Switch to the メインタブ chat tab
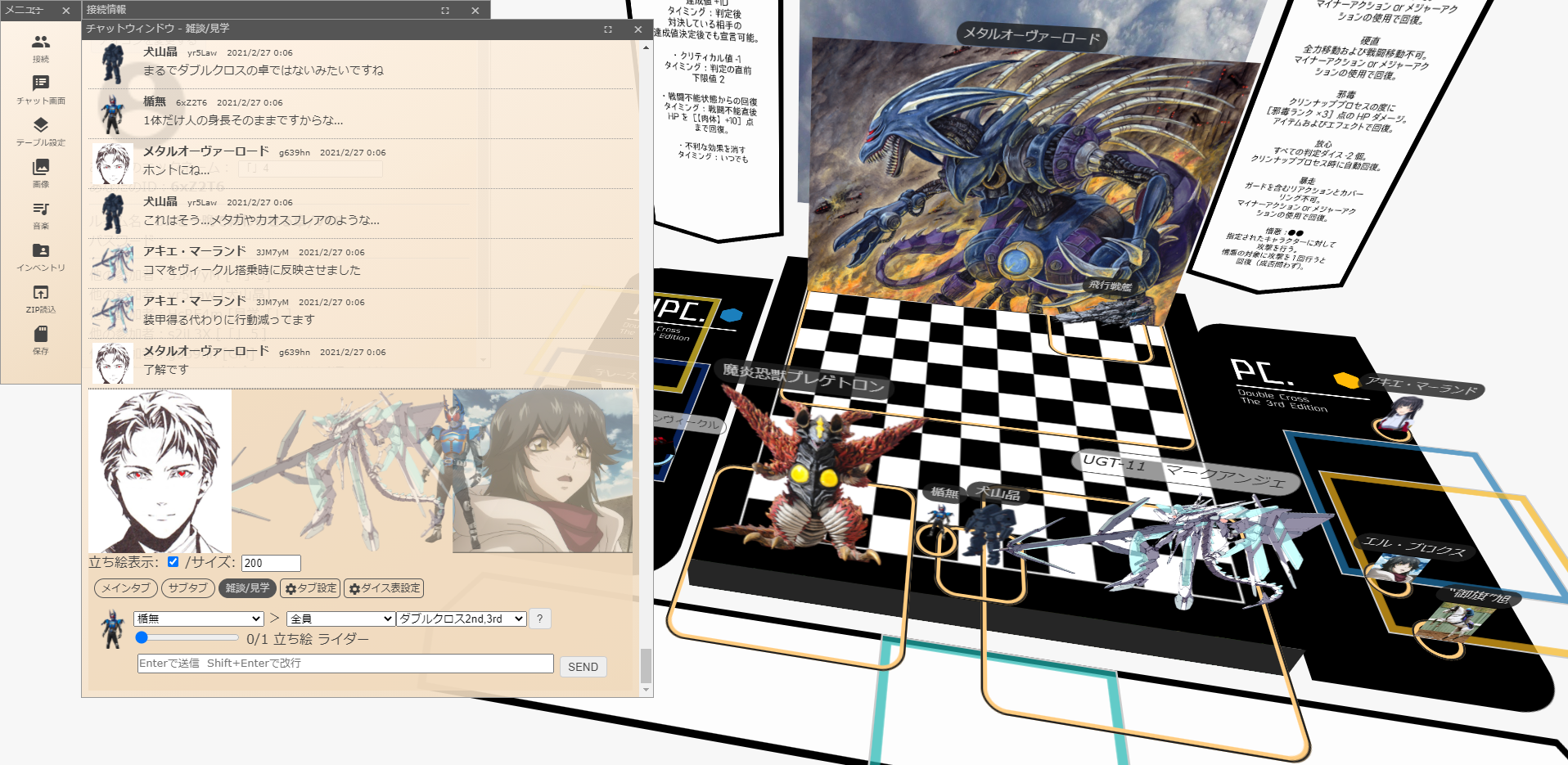Screen dimensions: 1568x765 tap(126, 588)
